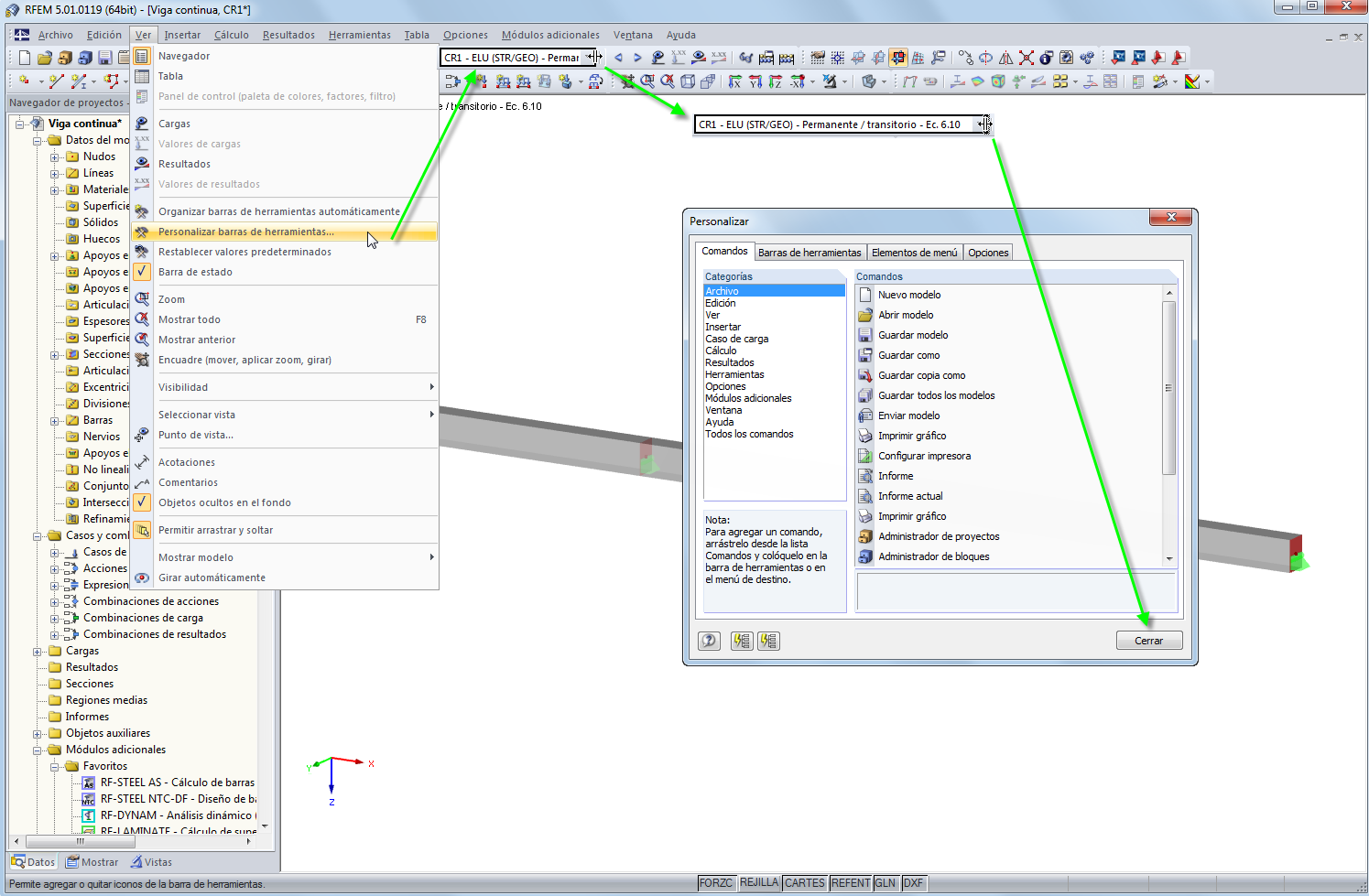1369x896 pixels.
Task: Choose Punto de vista in Ver menu
Action: [x=284, y=435]
